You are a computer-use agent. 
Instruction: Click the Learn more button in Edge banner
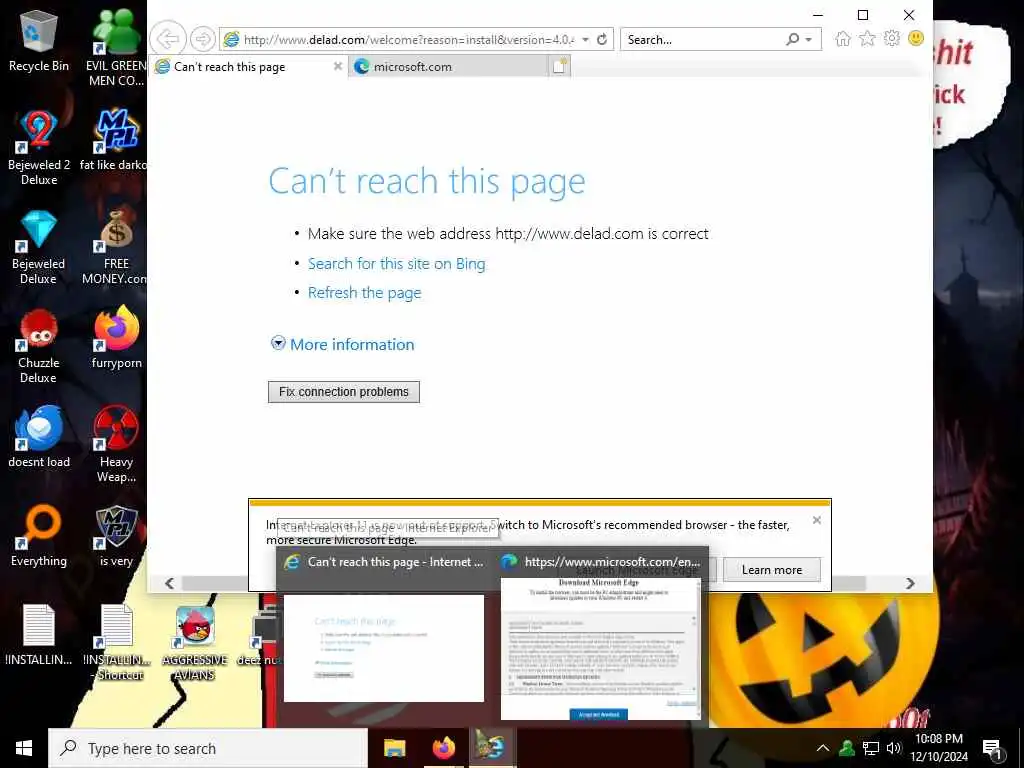(772, 569)
